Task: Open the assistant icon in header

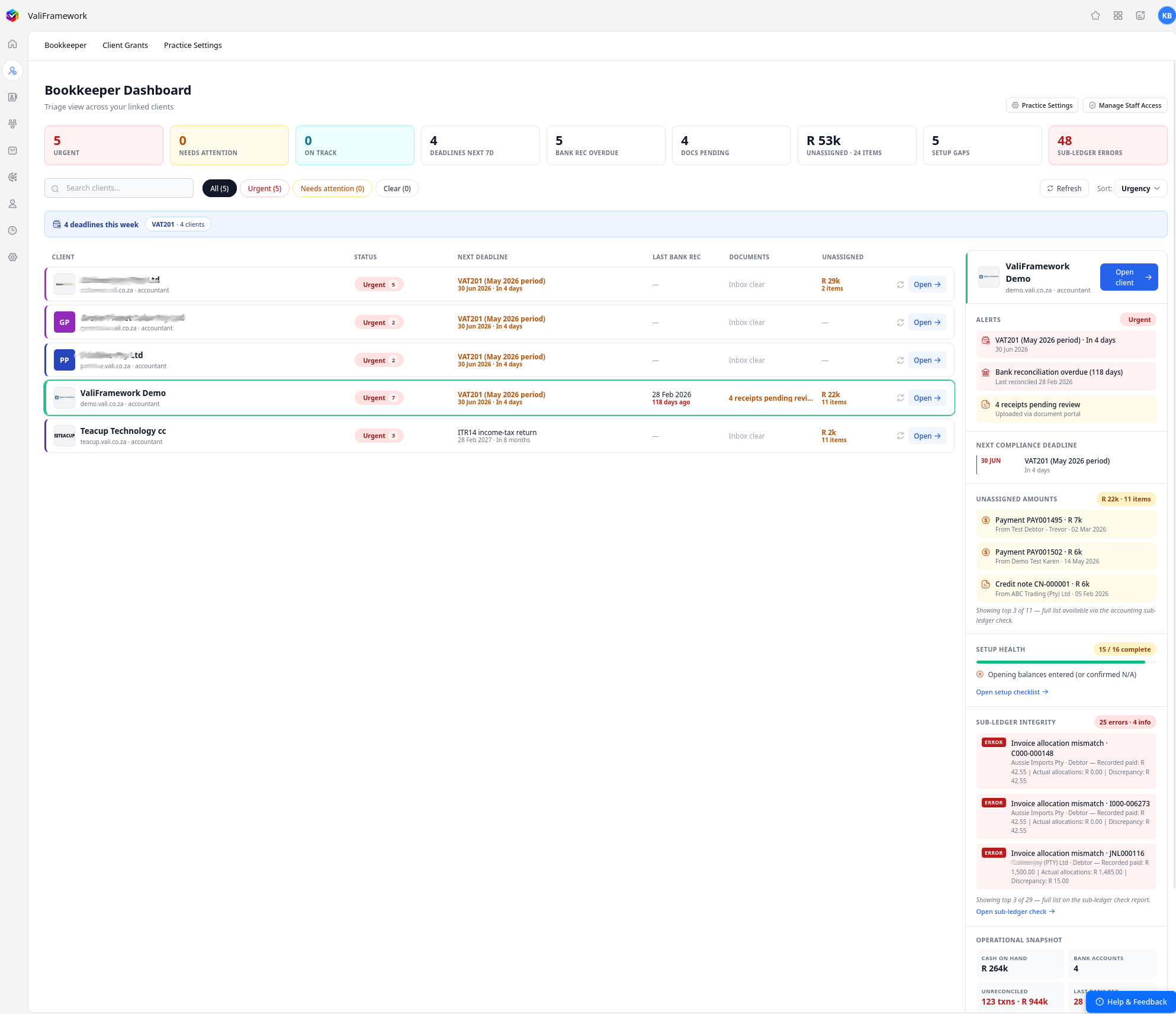Action: point(1140,16)
